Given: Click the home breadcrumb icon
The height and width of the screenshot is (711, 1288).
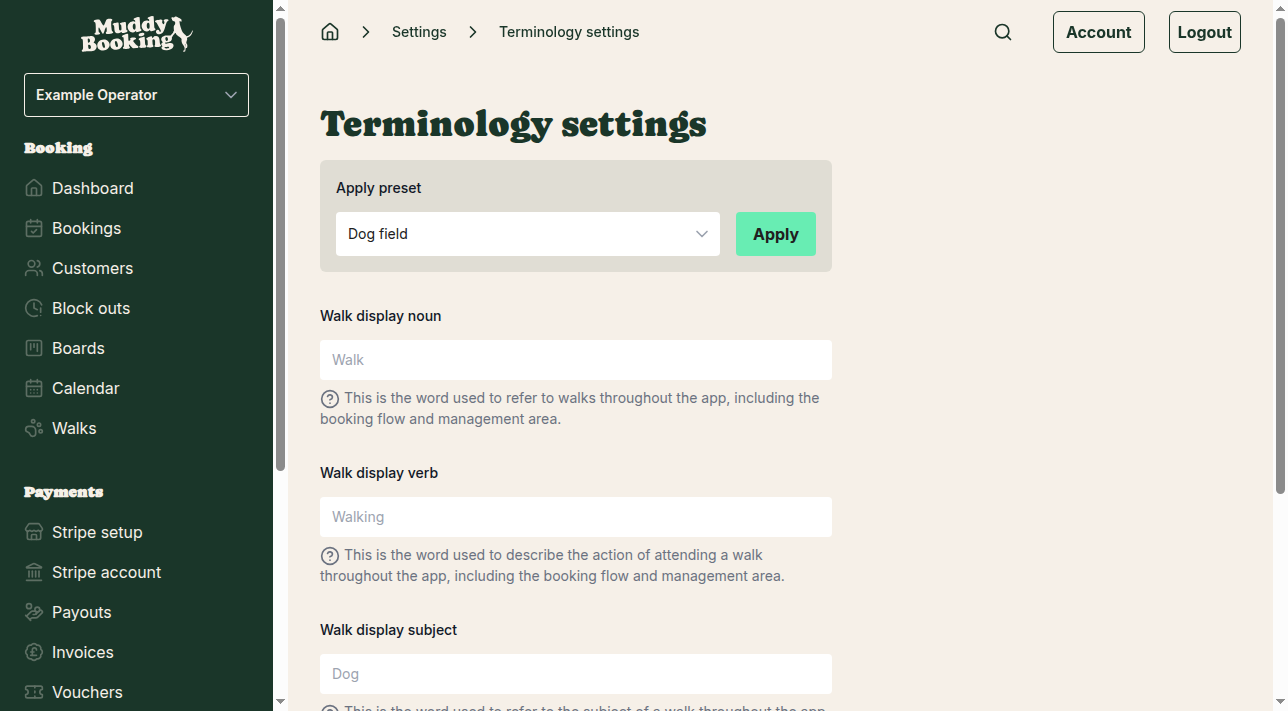Looking at the screenshot, I should pyautogui.click(x=330, y=31).
